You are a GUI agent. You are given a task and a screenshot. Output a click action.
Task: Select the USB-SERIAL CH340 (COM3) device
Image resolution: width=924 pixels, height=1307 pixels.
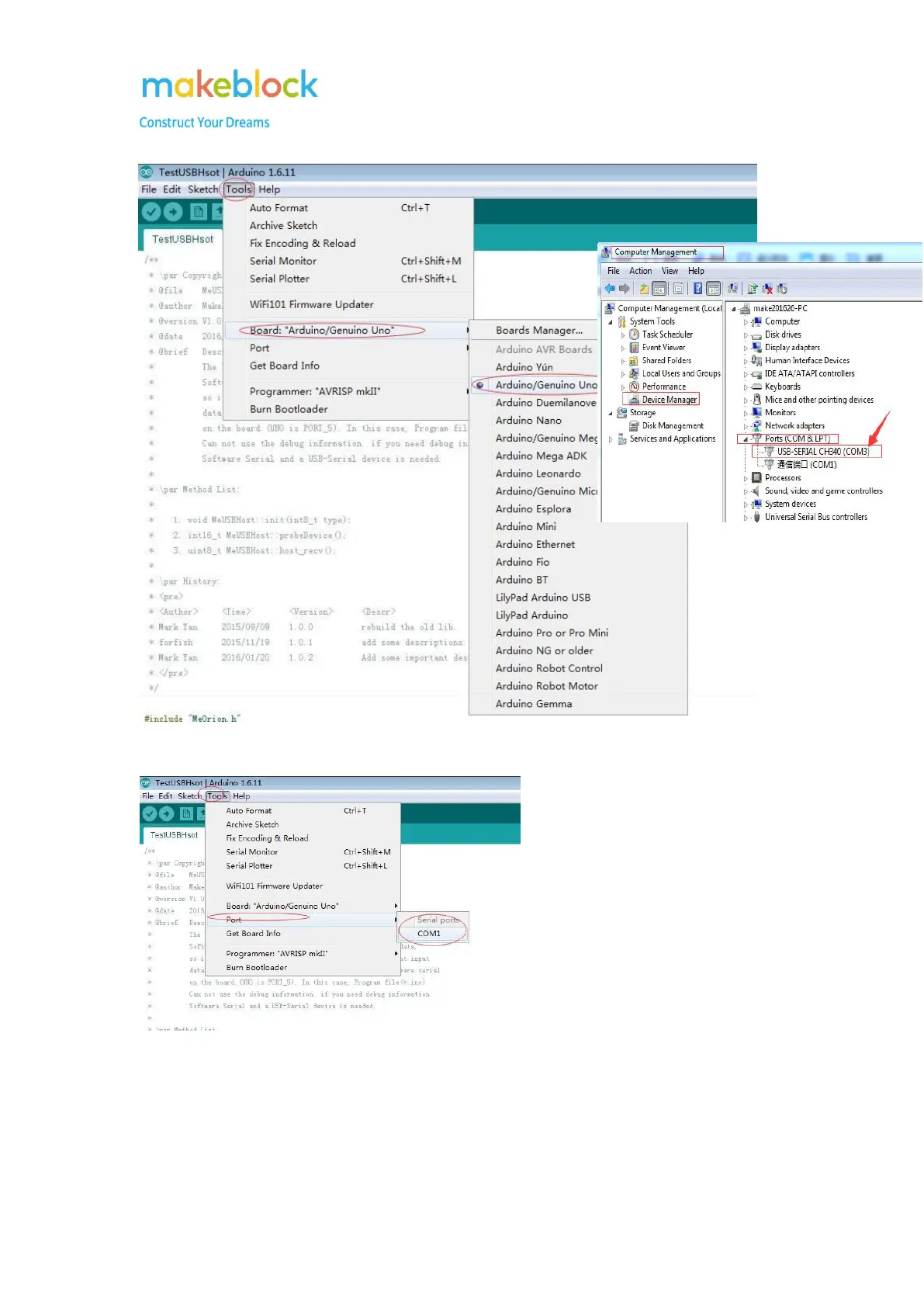click(x=822, y=452)
